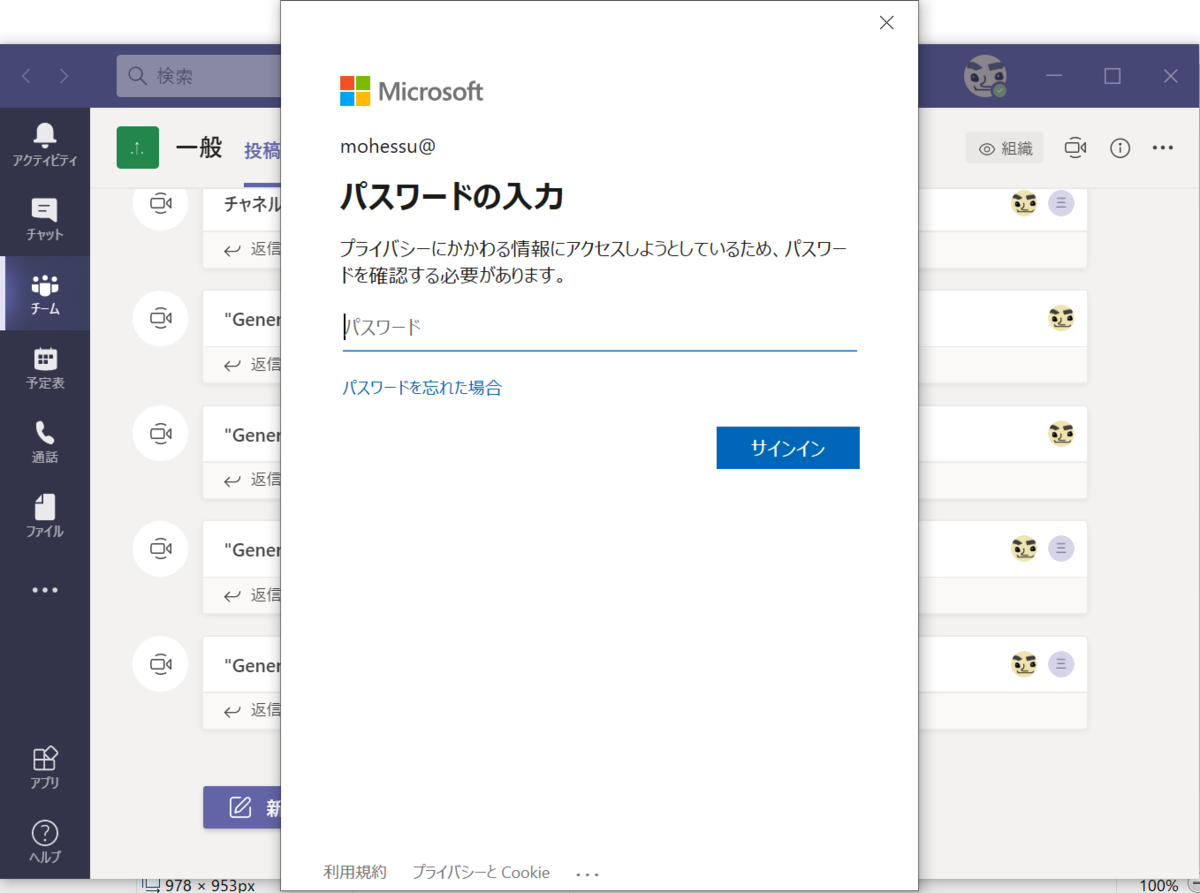Screen dimensions: 1200x893
Task: Switch to the 投稿 tab
Action: coord(262,151)
